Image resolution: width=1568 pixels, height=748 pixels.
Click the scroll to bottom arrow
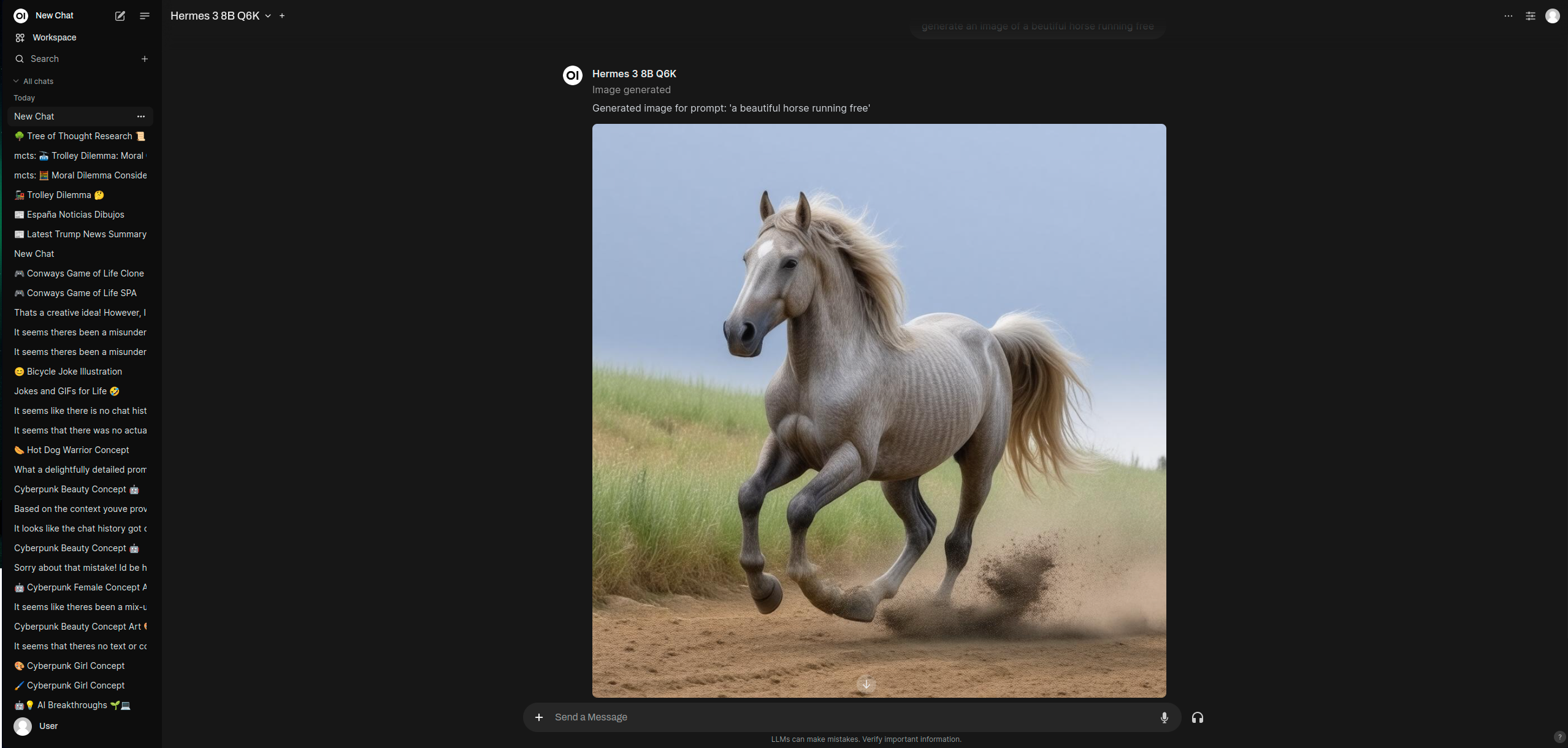(866, 684)
